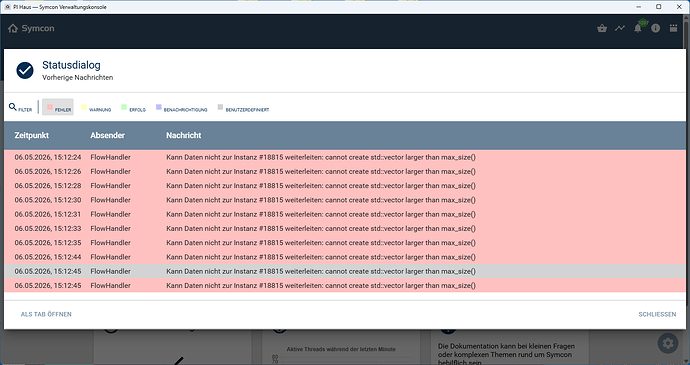This screenshot has width=690, height=365.
Task: Toggle the Warnung message filter
Action: (x=96, y=107)
